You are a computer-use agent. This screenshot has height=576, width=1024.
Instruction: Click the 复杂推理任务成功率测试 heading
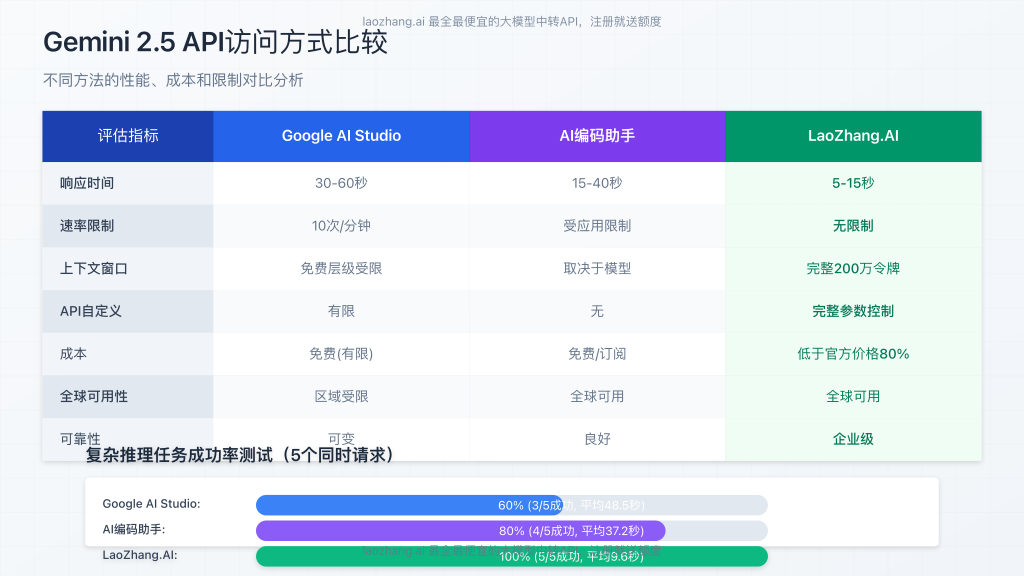[240, 455]
